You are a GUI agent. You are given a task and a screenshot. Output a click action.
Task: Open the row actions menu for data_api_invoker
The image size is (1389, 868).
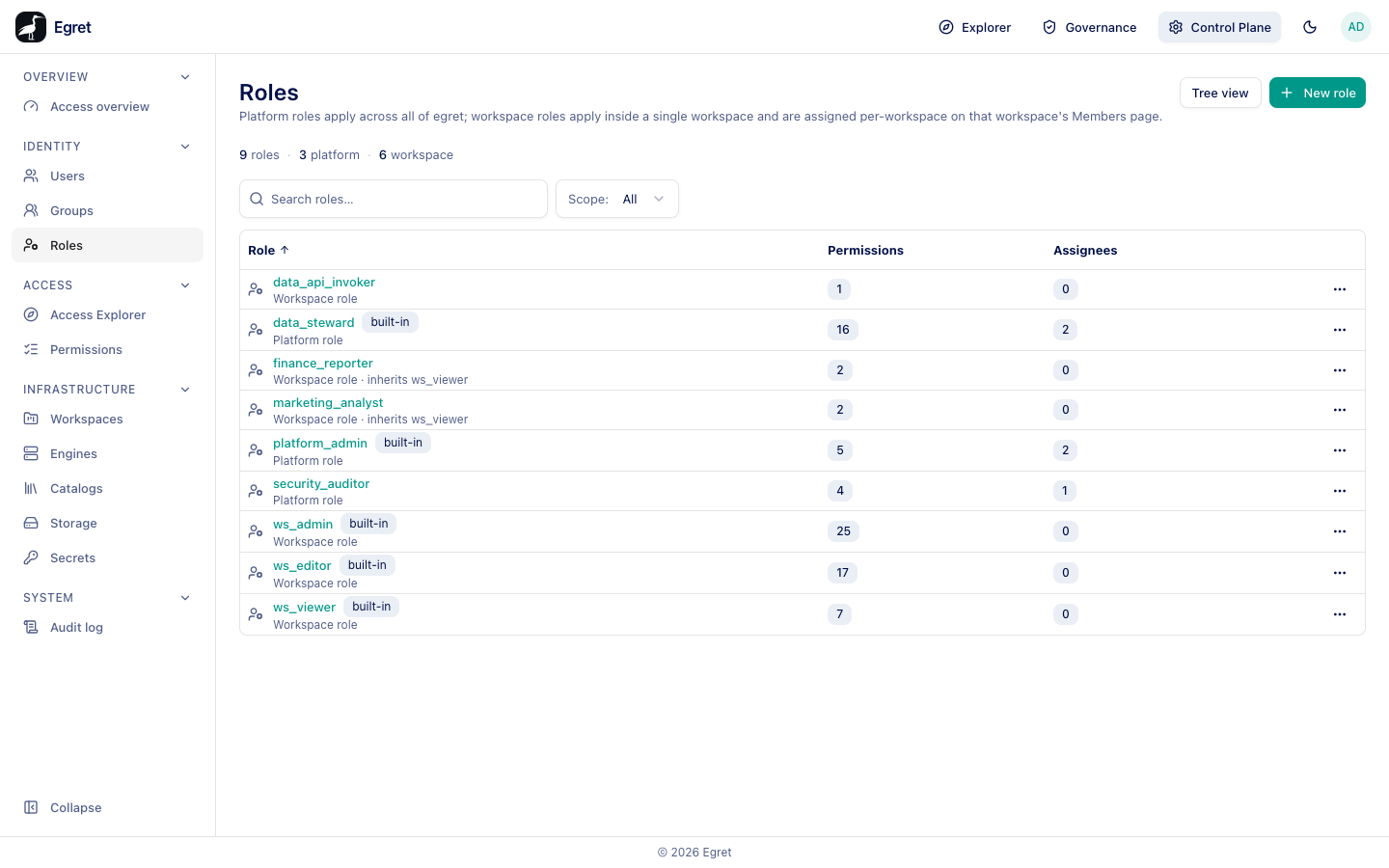coord(1340,289)
